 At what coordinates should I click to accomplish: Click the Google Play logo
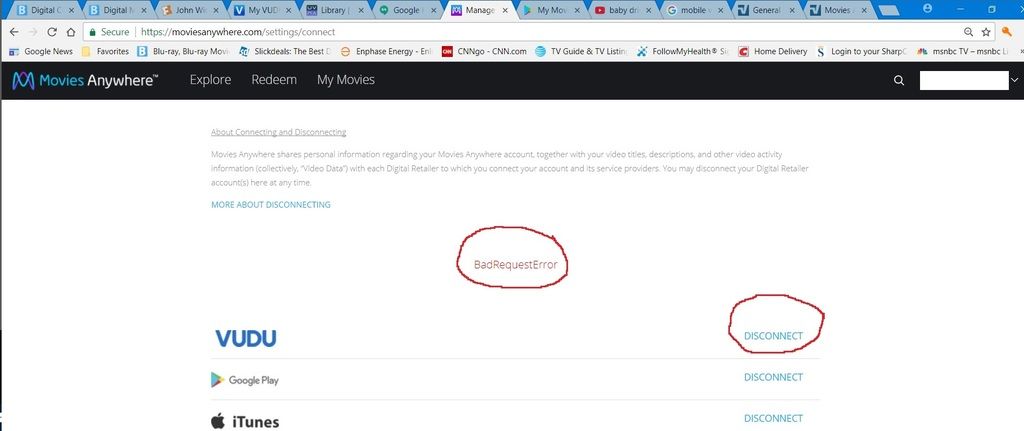[245, 379]
